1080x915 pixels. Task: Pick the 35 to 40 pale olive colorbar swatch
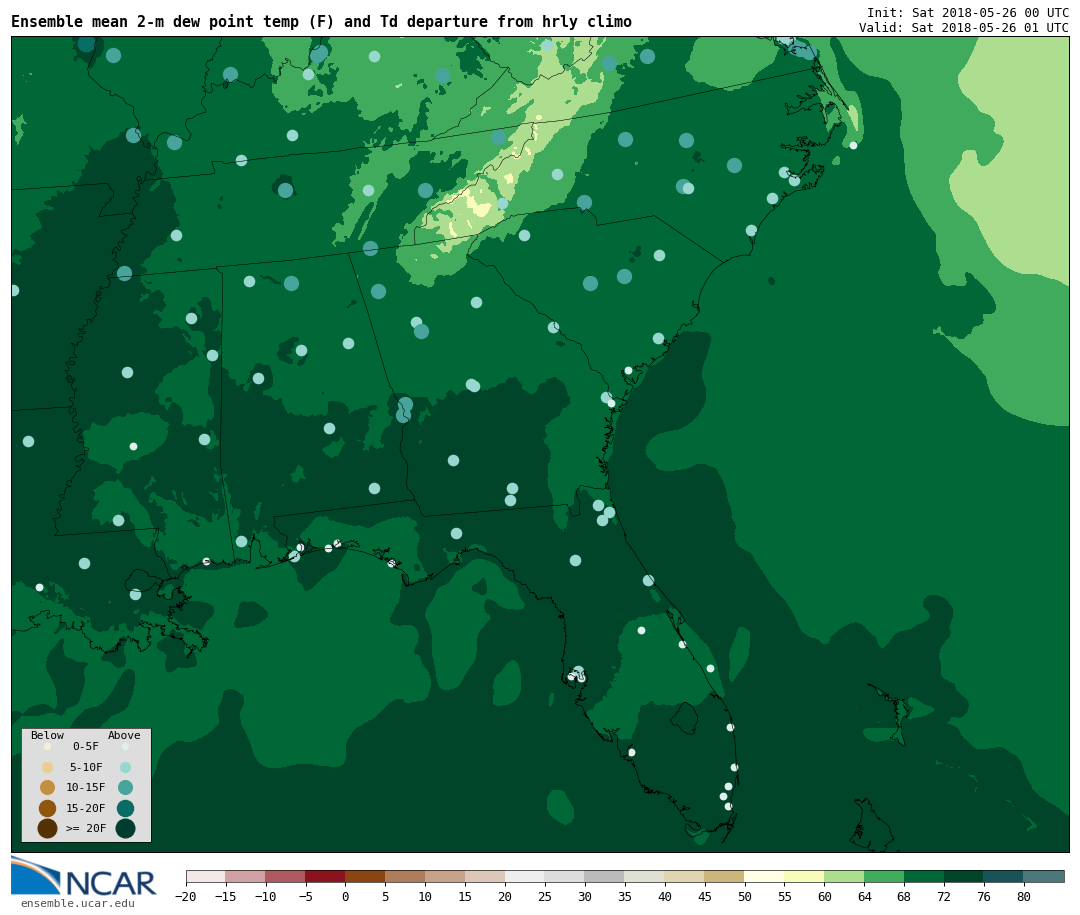645,877
